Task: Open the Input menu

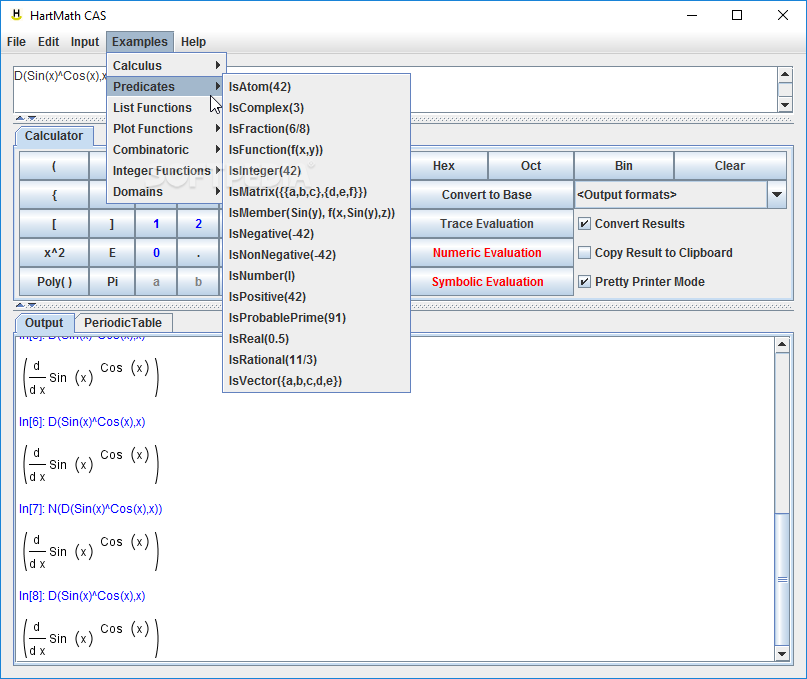Action: pos(85,42)
